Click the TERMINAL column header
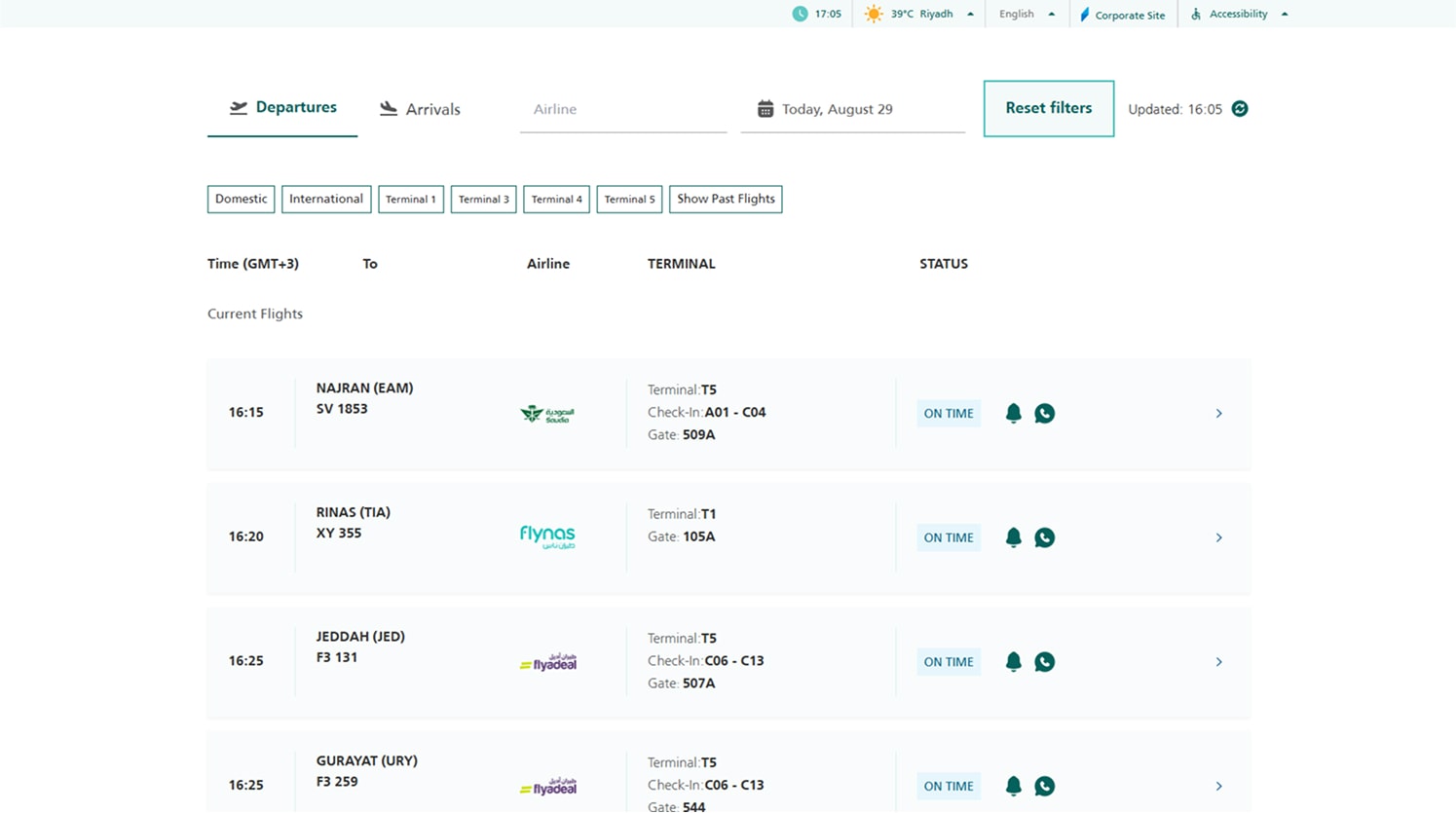The width and height of the screenshot is (1456, 813). click(x=682, y=264)
